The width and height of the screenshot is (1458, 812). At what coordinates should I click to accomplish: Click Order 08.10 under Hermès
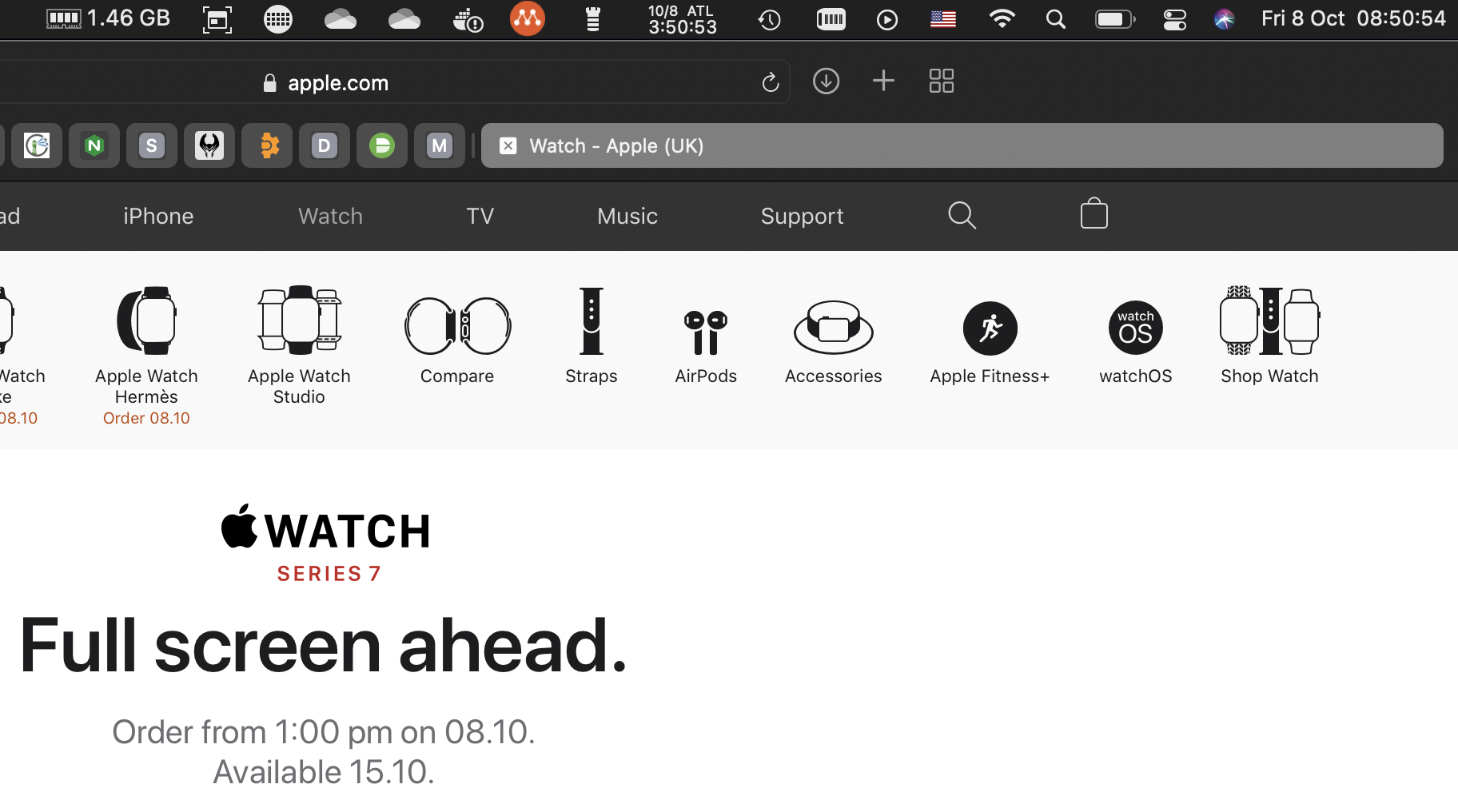[146, 418]
